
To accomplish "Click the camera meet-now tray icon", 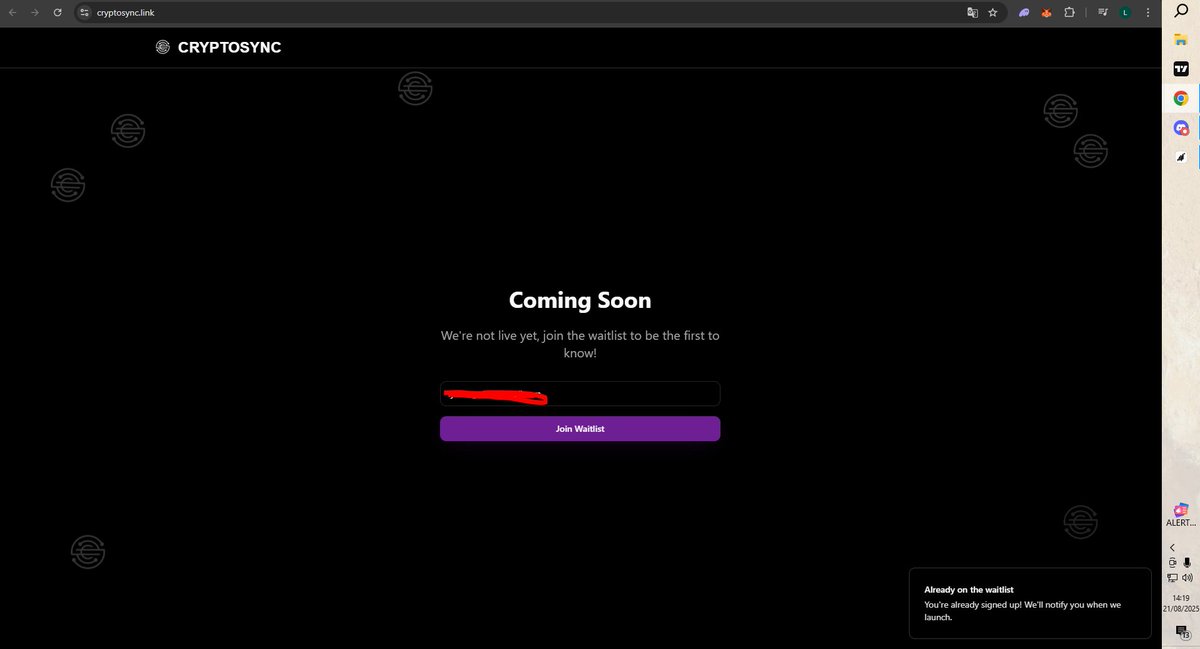I will coord(1173,563).
